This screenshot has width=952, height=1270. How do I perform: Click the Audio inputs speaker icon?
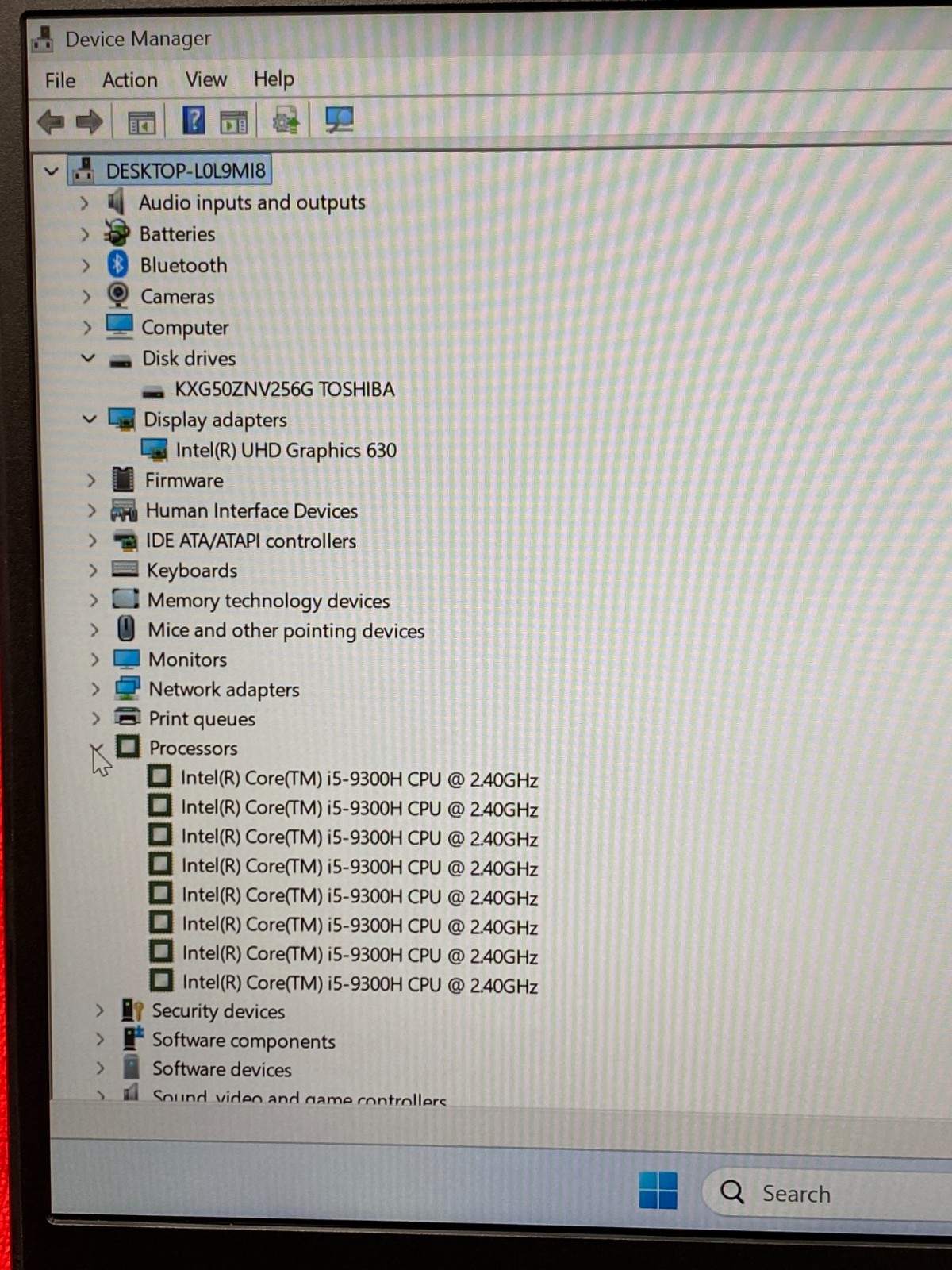pyautogui.click(x=117, y=202)
